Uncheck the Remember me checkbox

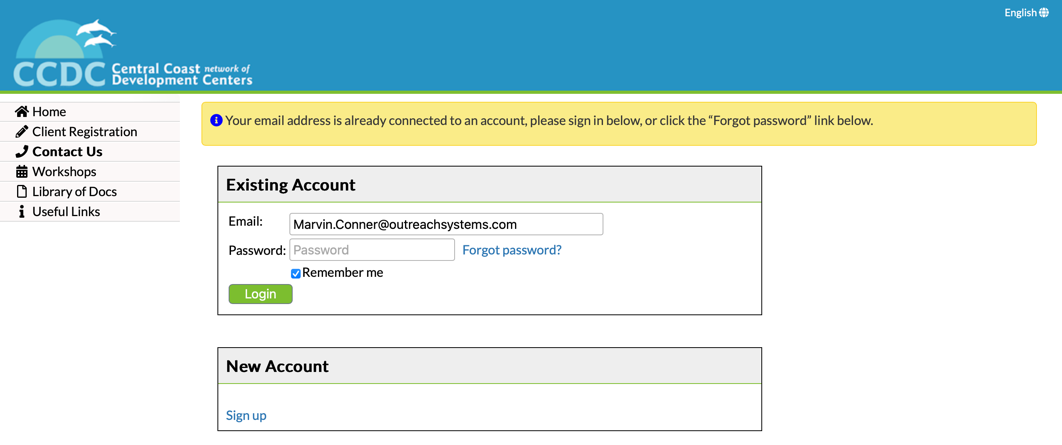pyautogui.click(x=296, y=273)
